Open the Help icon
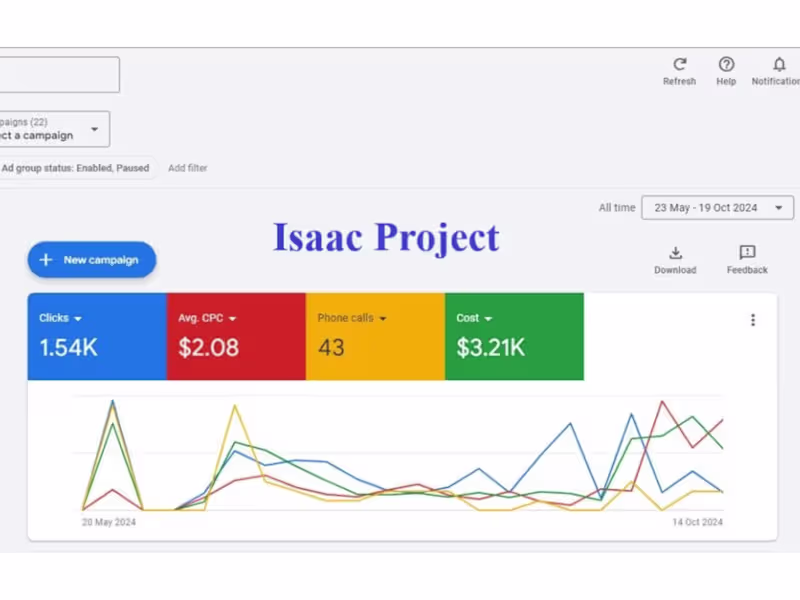Screen dimensions: 800x600 pyautogui.click(x=726, y=64)
